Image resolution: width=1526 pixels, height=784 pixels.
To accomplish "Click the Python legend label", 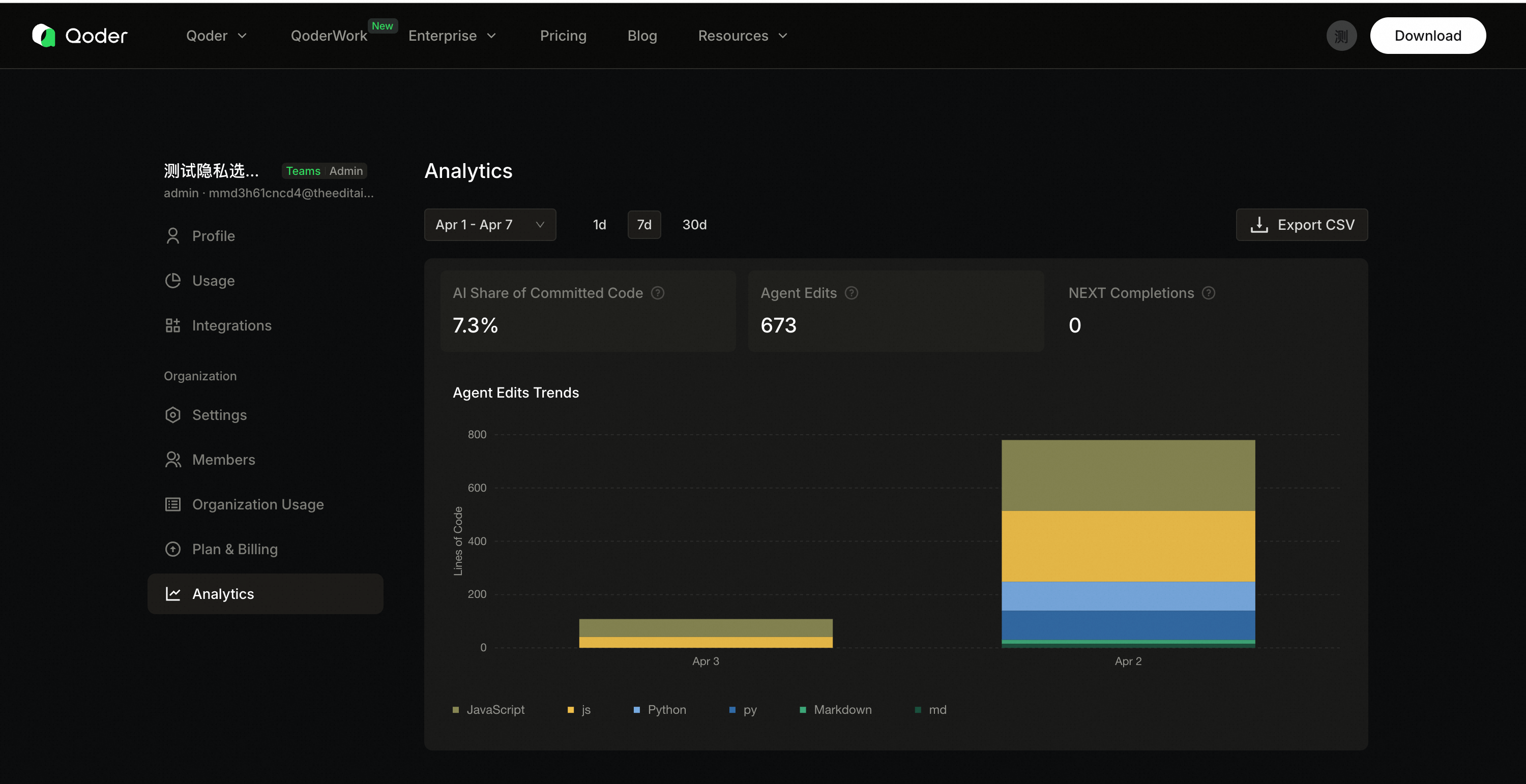I will pyautogui.click(x=667, y=710).
